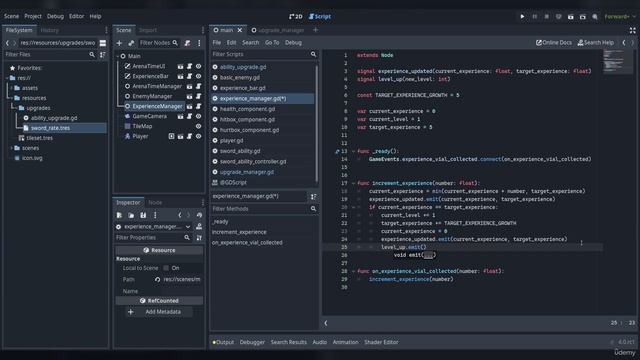Toggle Local to Scene checkbox

[x=166, y=268]
